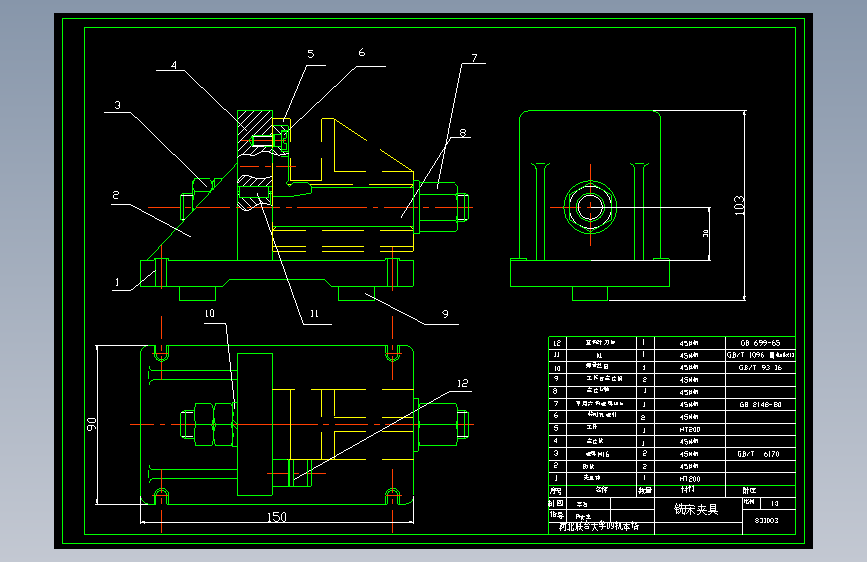Click the GB/T 1096 standard cell
867x562 pixels.
coord(760,355)
